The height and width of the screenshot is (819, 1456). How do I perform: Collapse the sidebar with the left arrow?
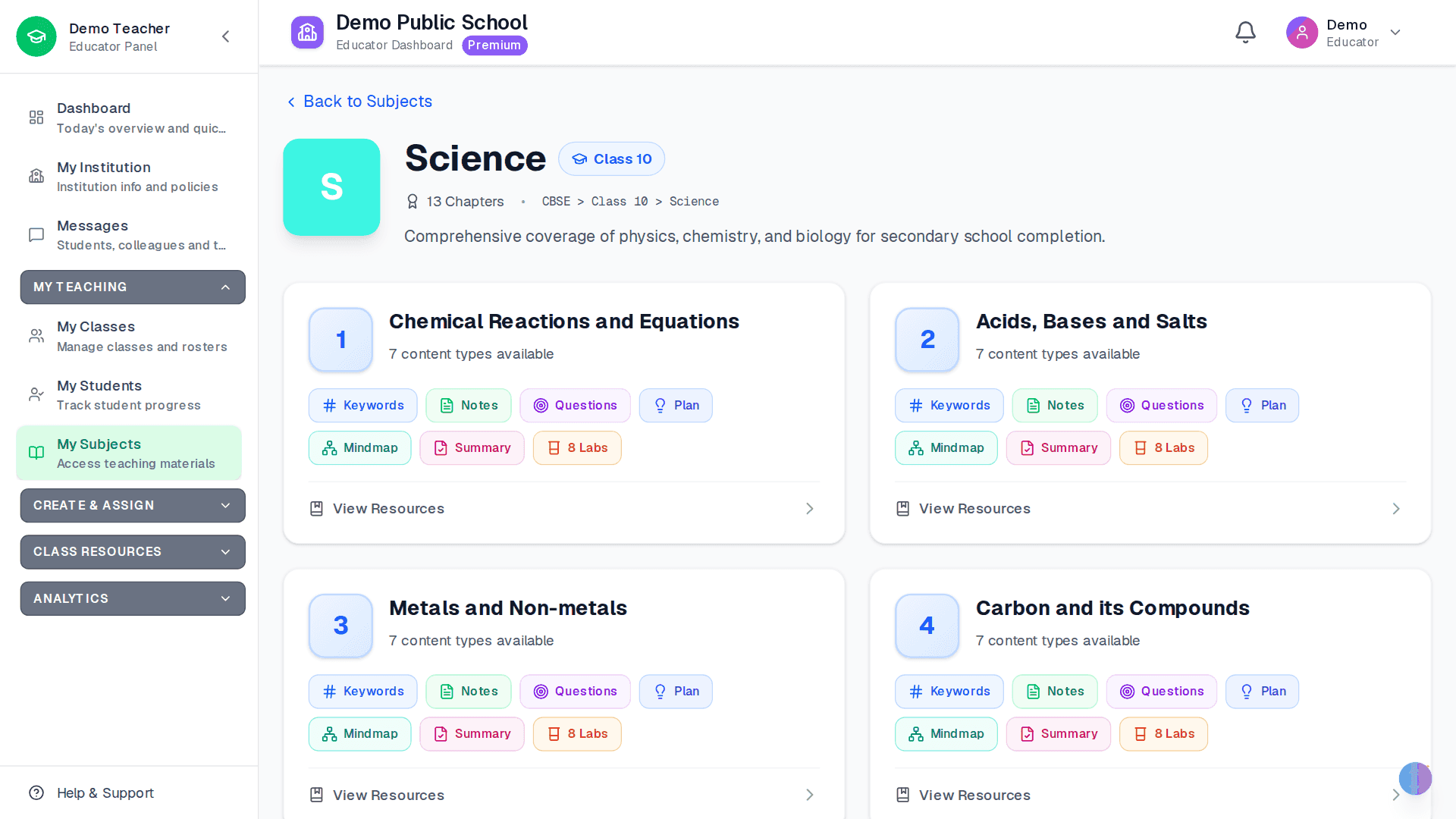click(225, 36)
